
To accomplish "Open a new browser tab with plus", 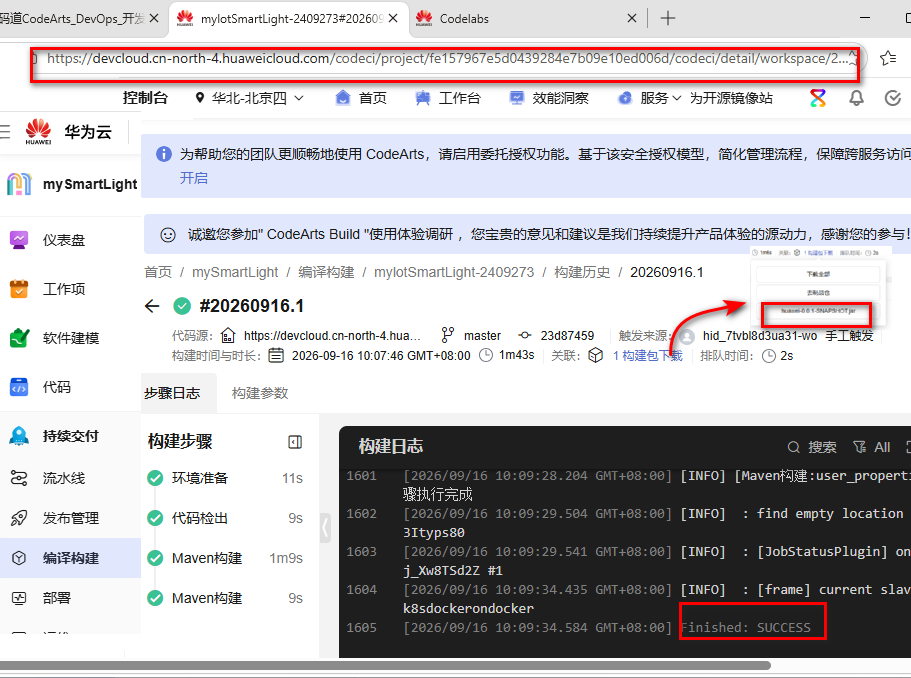I will [668, 19].
